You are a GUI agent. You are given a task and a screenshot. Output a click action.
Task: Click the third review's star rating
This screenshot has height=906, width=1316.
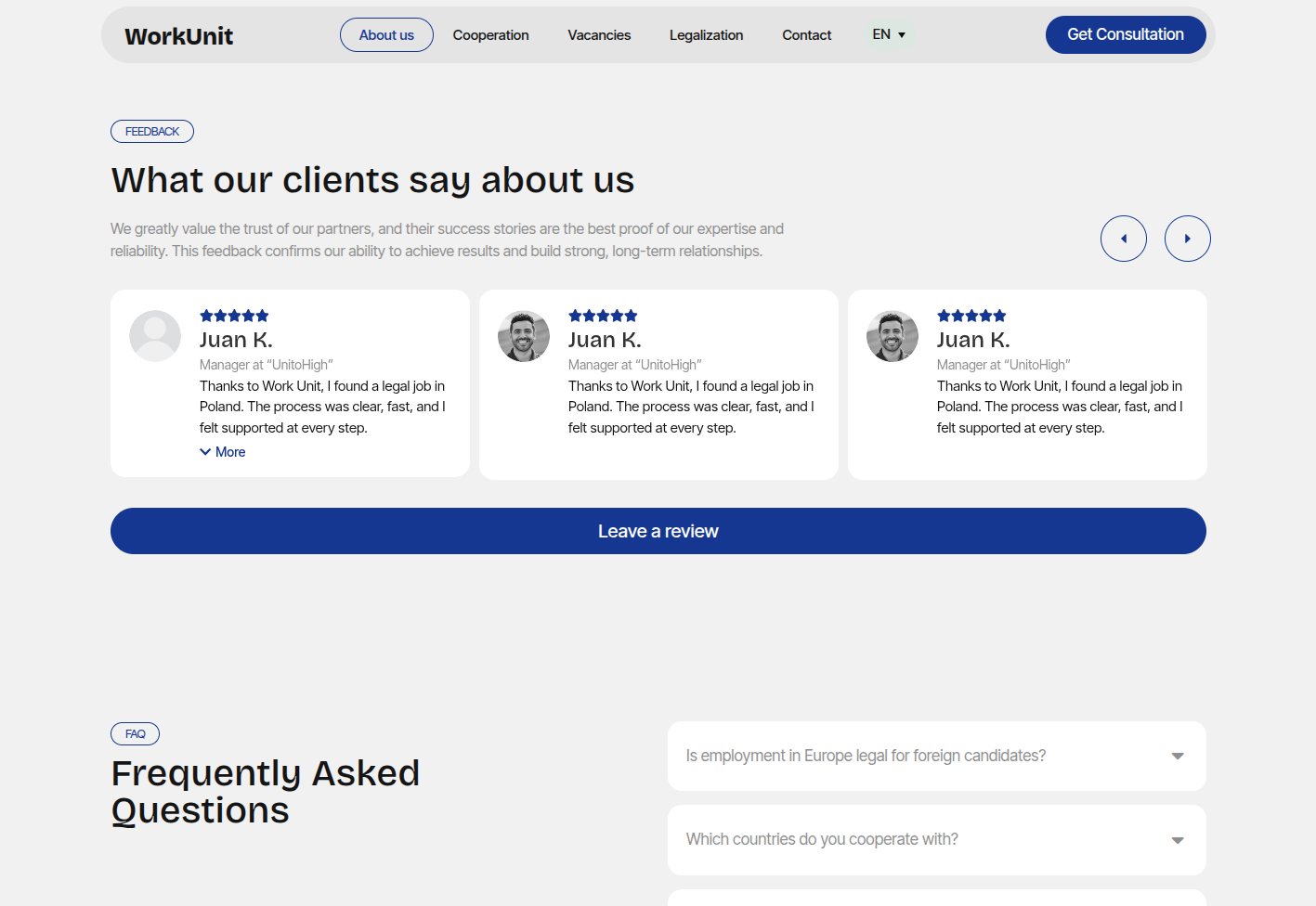click(971, 316)
